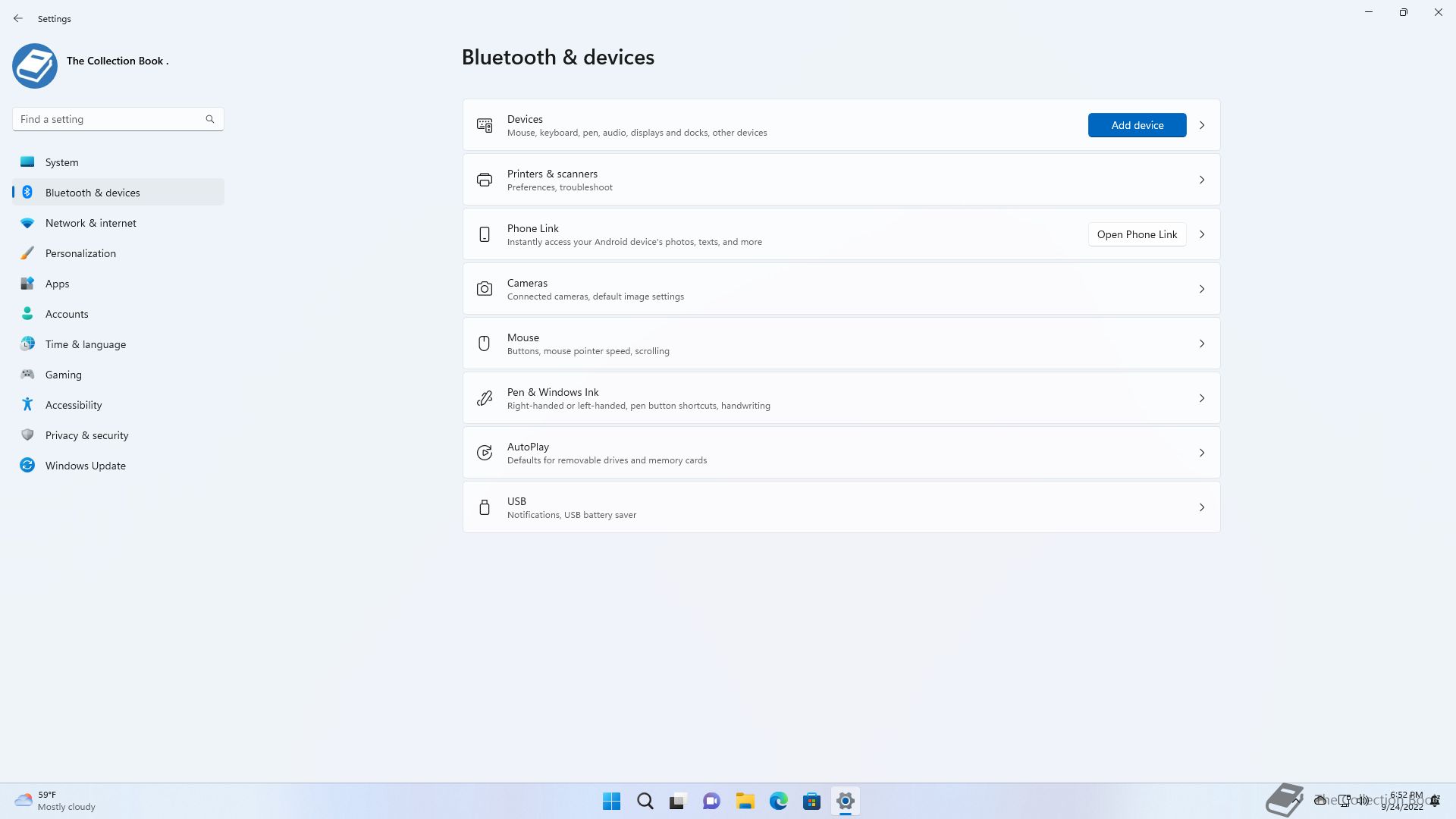Expand the USB row chevron
The image size is (1456, 819).
[1202, 507]
